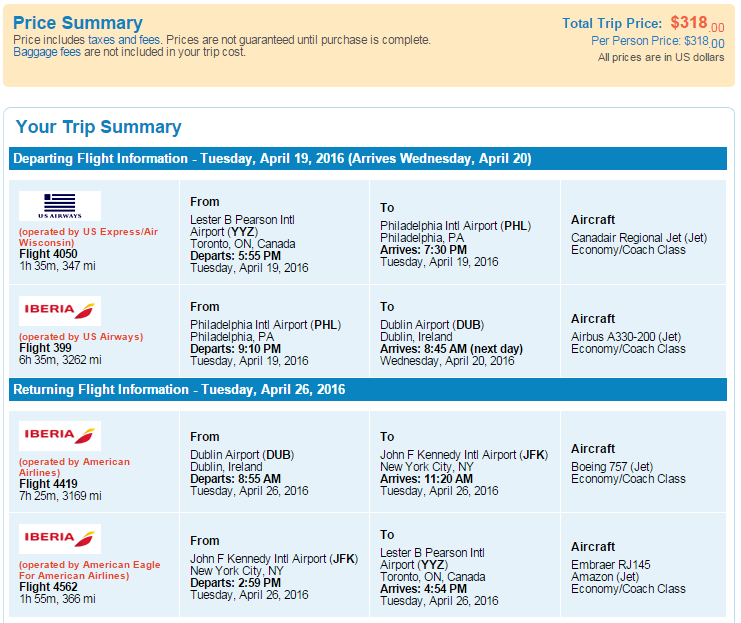Click the US Airways logo

coord(60,206)
